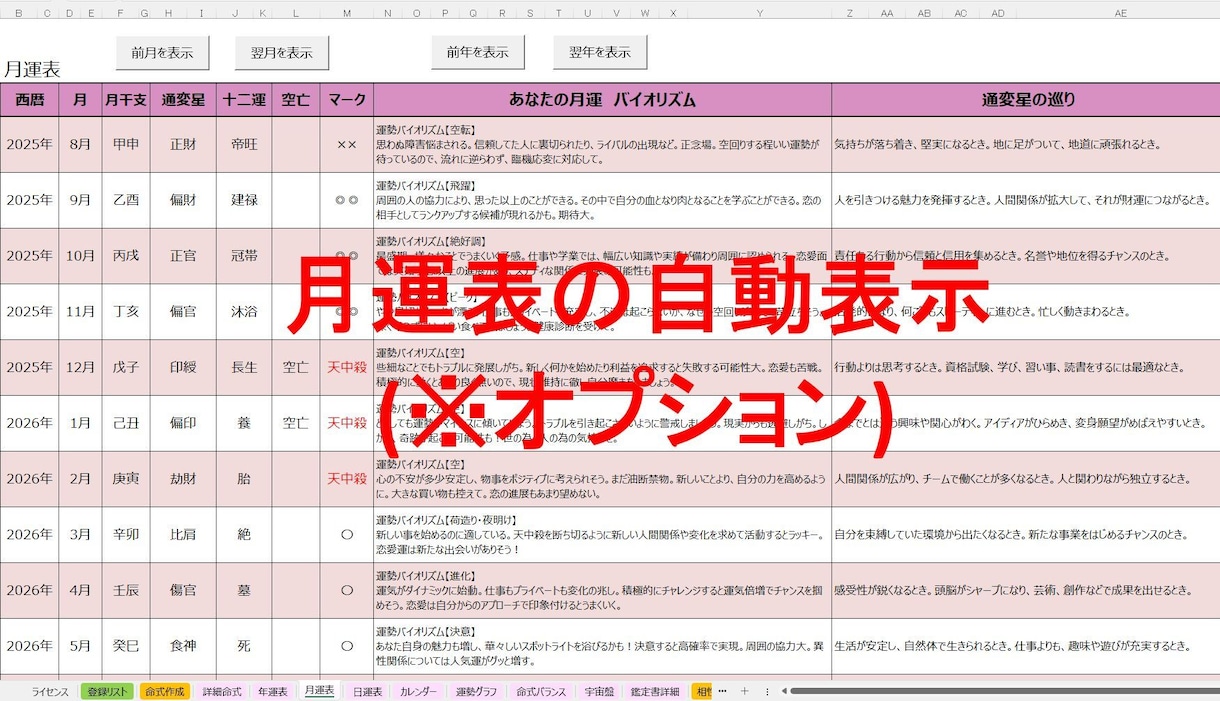
Task: Select cell 癸巳 in the 5月 row
Action: pyautogui.click(x=126, y=646)
